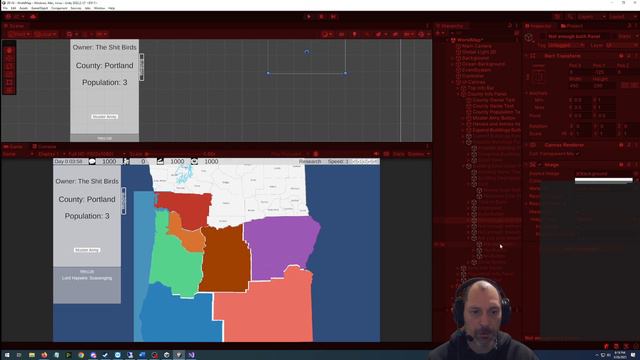The image size is (640, 360).
Task: Select Global Light 2D in Hierarchy
Action: [479, 52]
